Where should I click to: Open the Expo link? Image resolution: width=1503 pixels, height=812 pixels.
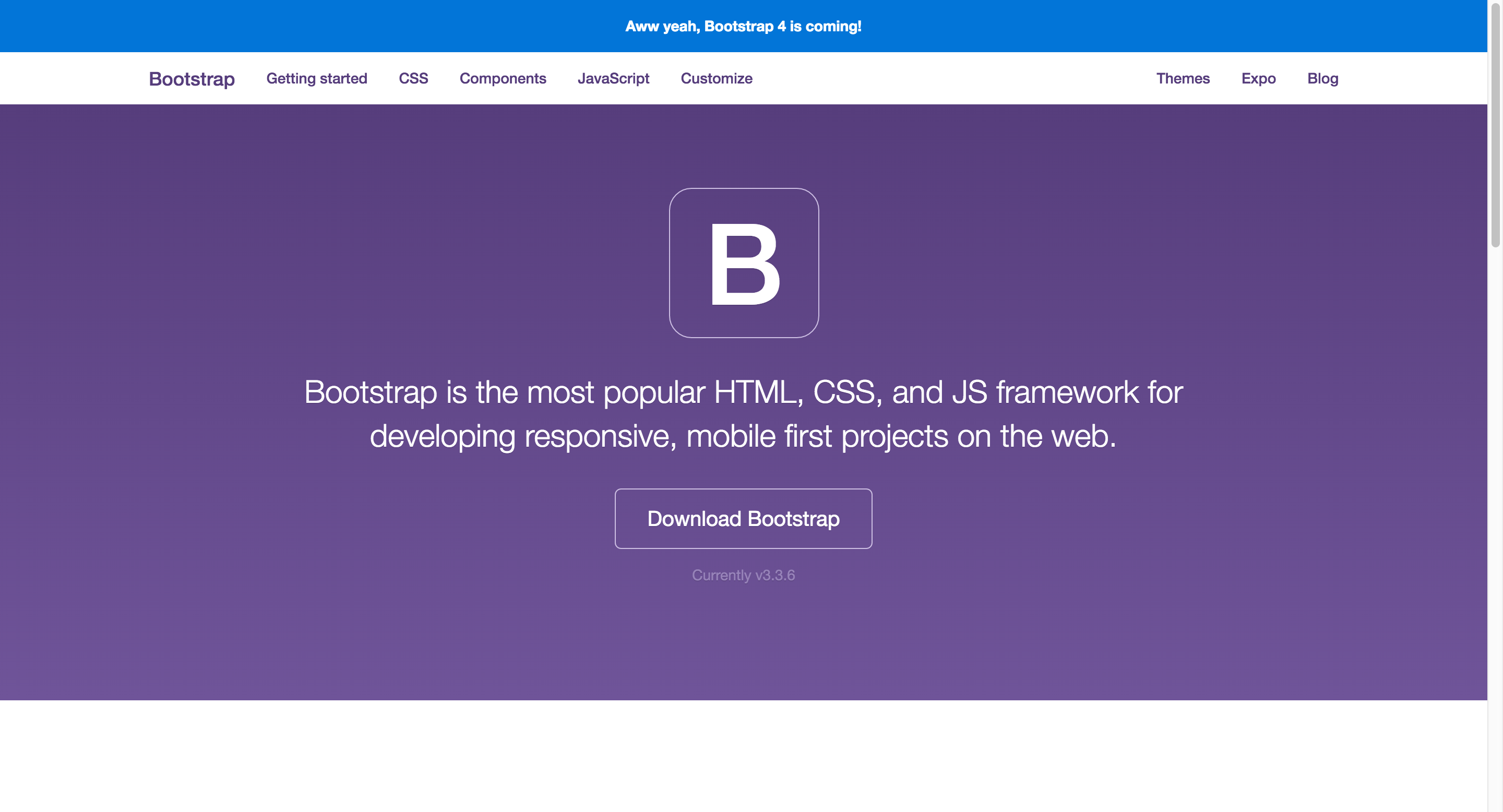tap(1259, 79)
